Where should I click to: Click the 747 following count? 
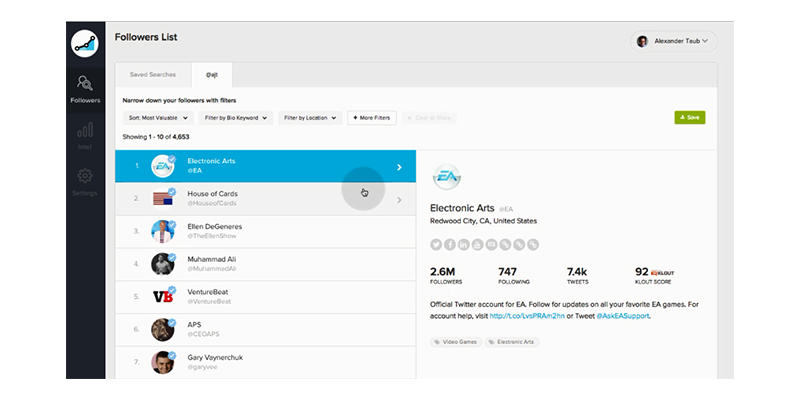click(x=507, y=272)
